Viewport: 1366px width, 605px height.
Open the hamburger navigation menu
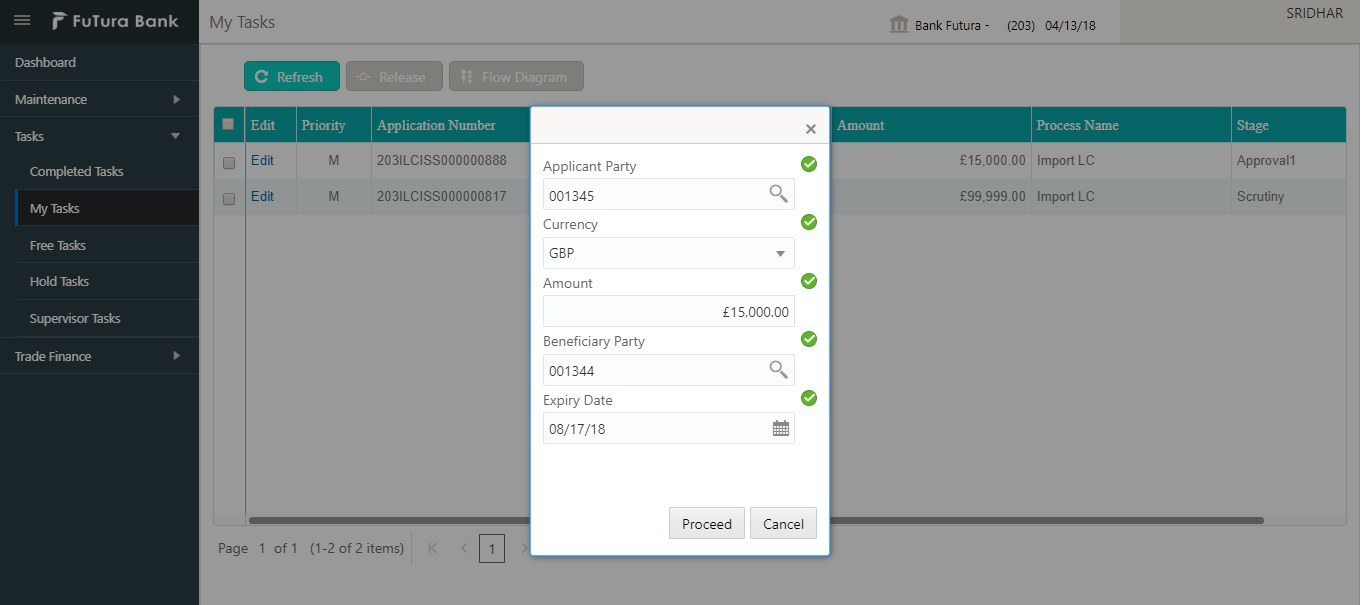point(22,21)
